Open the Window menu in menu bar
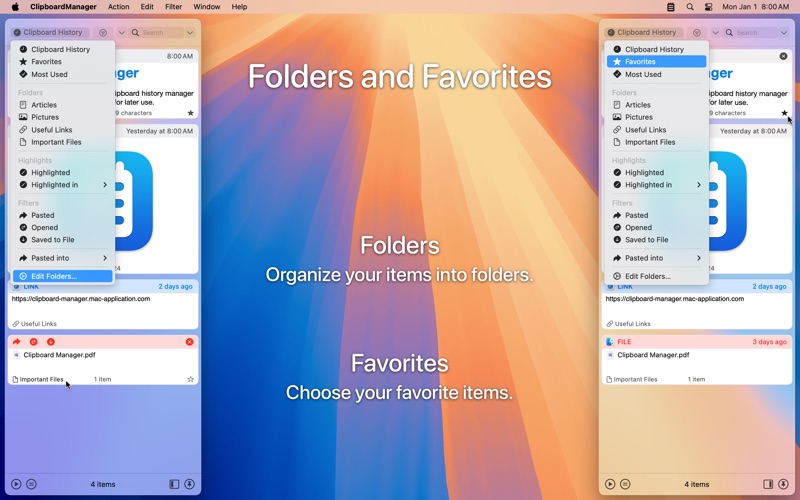This screenshot has height=500, width=800. click(x=207, y=7)
